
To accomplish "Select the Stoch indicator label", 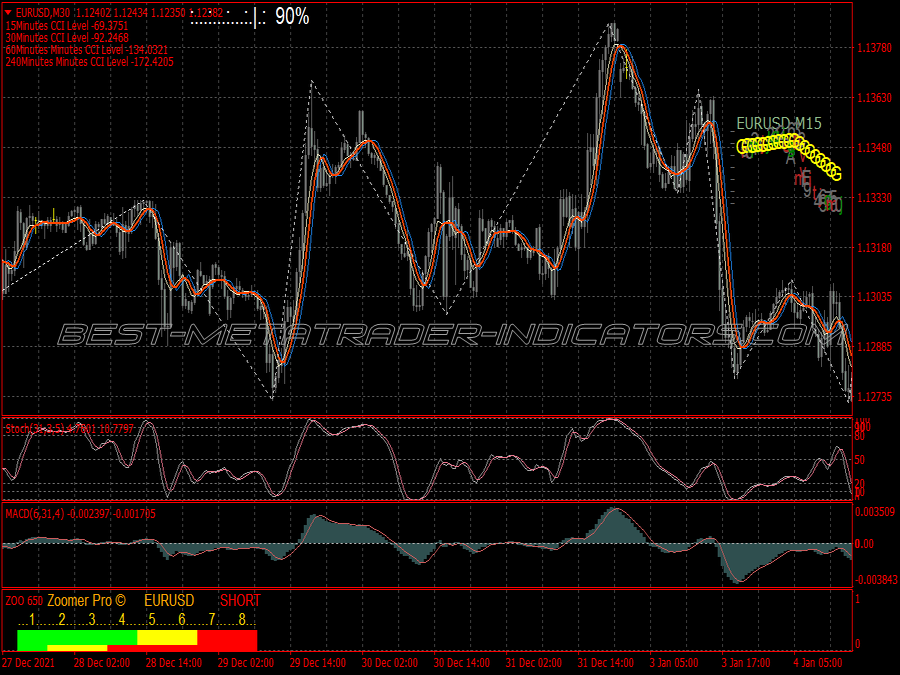I will [x=69, y=429].
